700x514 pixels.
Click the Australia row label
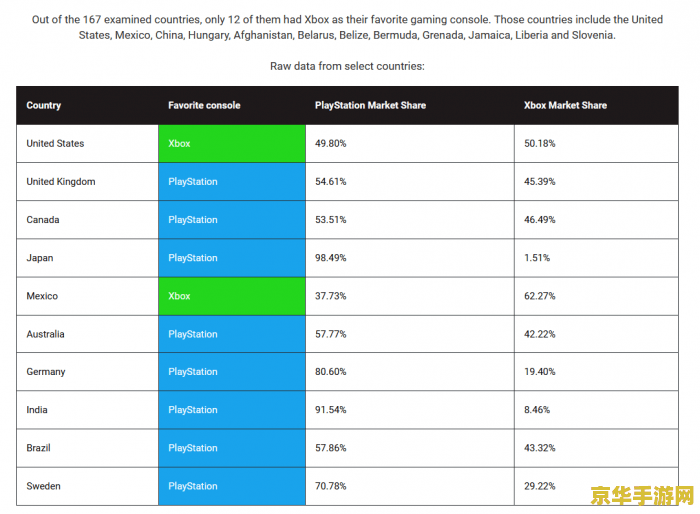point(46,334)
